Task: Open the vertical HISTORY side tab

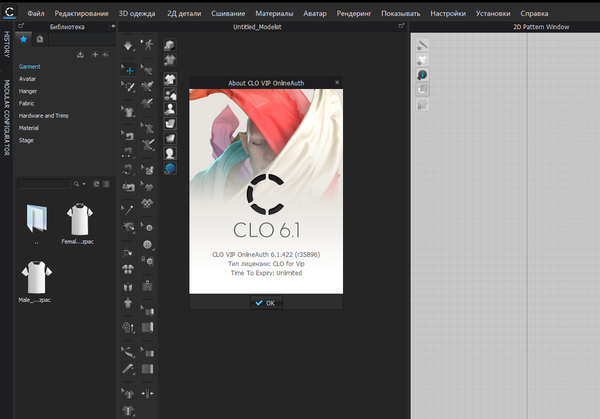Action: [x=6, y=44]
